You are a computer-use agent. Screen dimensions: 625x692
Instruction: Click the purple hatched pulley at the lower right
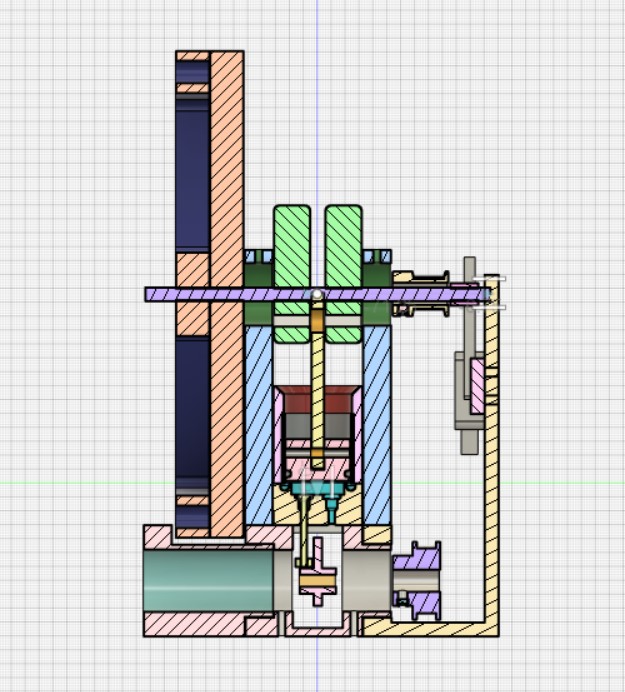[417, 580]
